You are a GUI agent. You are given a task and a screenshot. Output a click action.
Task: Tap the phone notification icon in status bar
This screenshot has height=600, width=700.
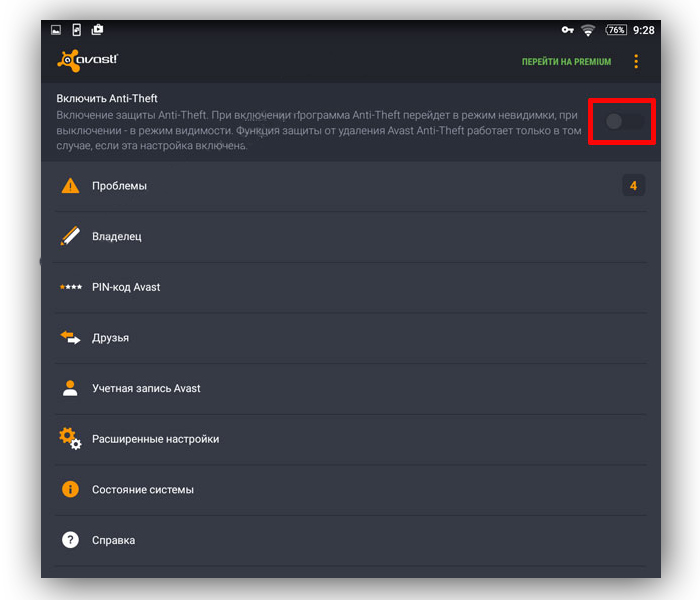[x=76, y=30]
